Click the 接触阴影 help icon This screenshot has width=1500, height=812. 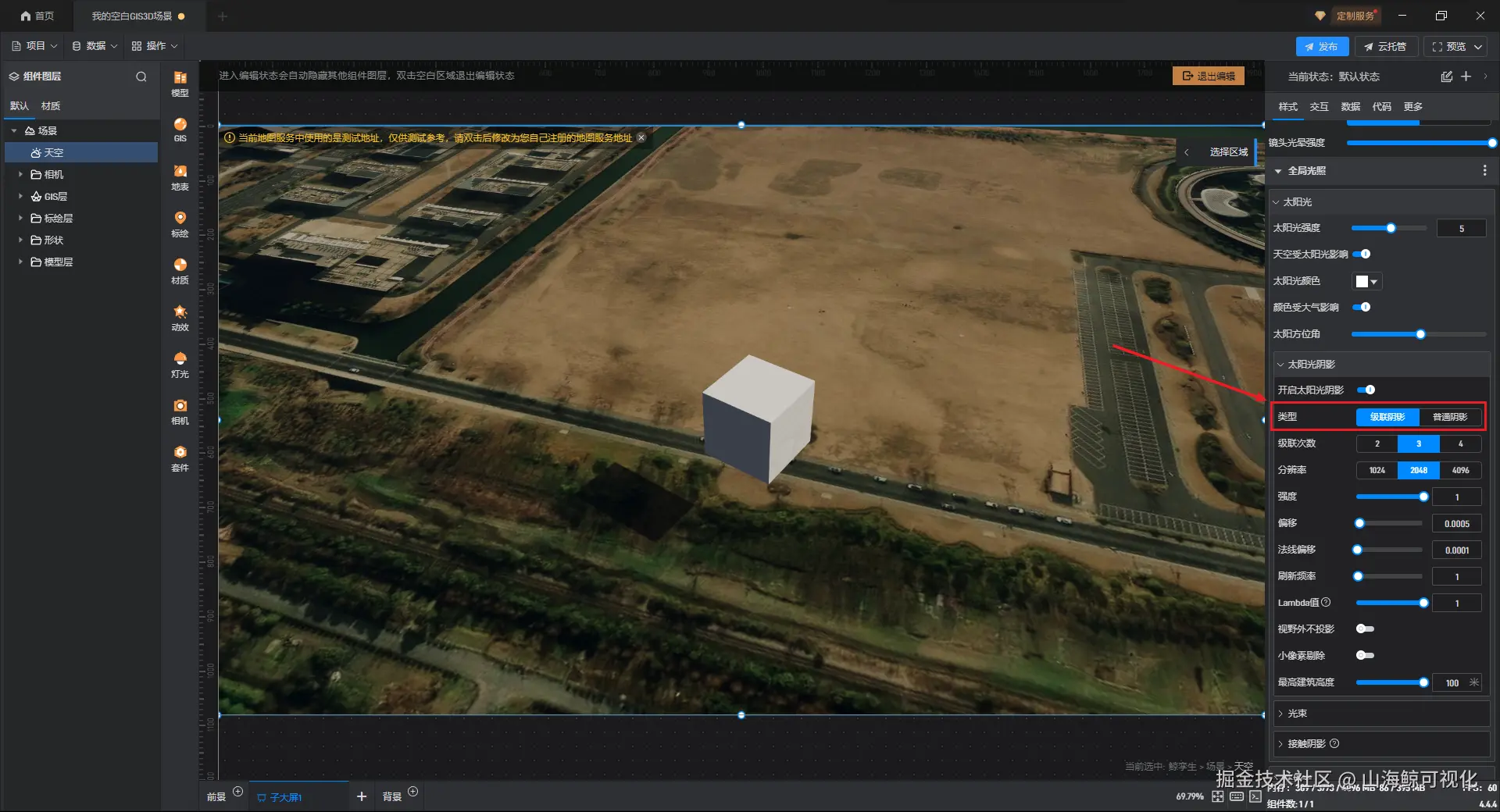(x=1334, y=743)
